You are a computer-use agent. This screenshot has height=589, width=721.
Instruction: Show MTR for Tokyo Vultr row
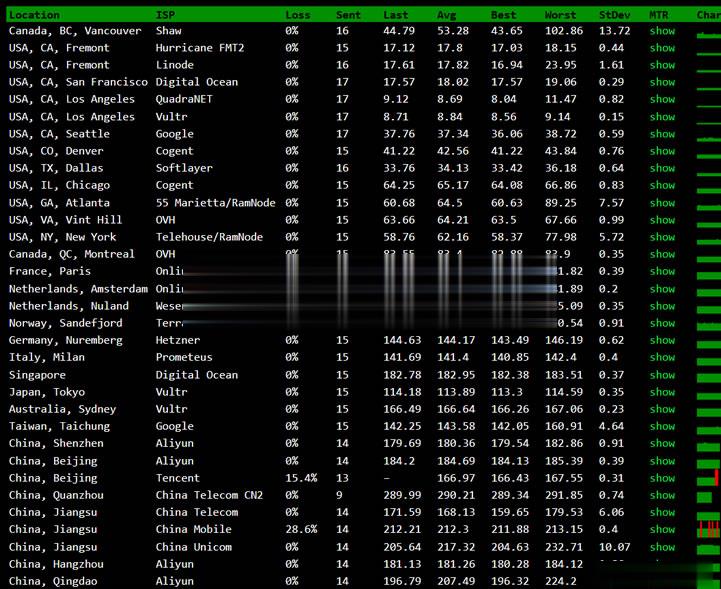coord(662,392)
